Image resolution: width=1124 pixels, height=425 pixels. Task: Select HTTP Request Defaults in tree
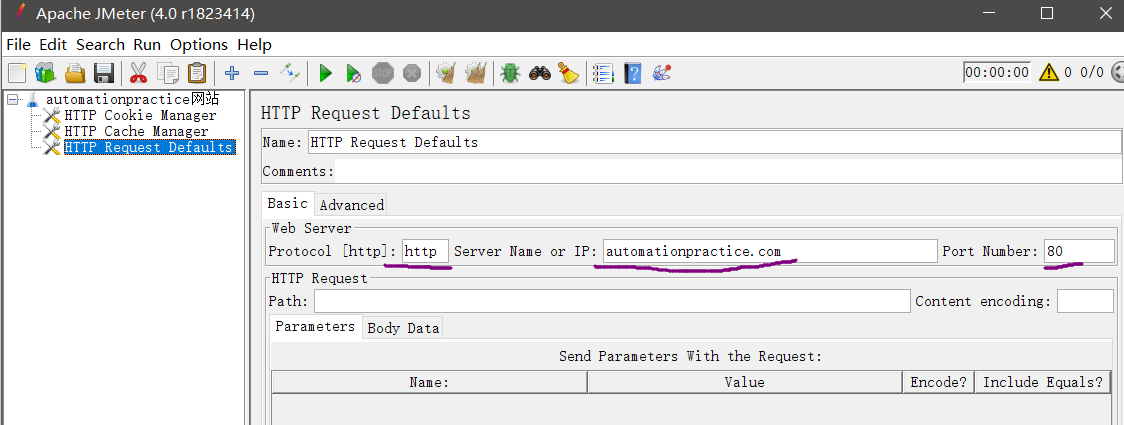point(148,147)
